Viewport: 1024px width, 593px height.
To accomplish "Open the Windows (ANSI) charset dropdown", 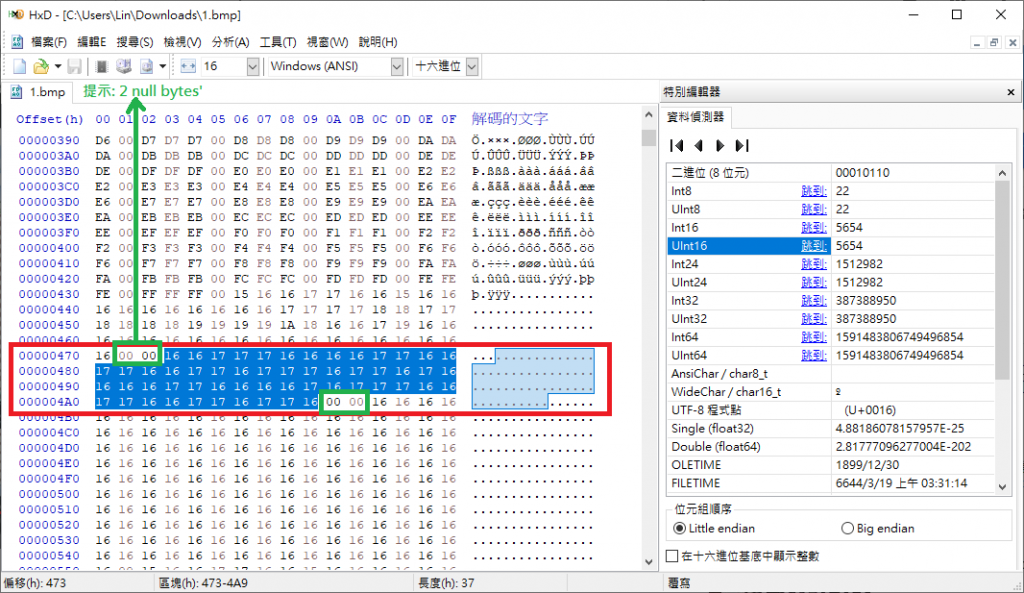I will (x=396, y=66).
